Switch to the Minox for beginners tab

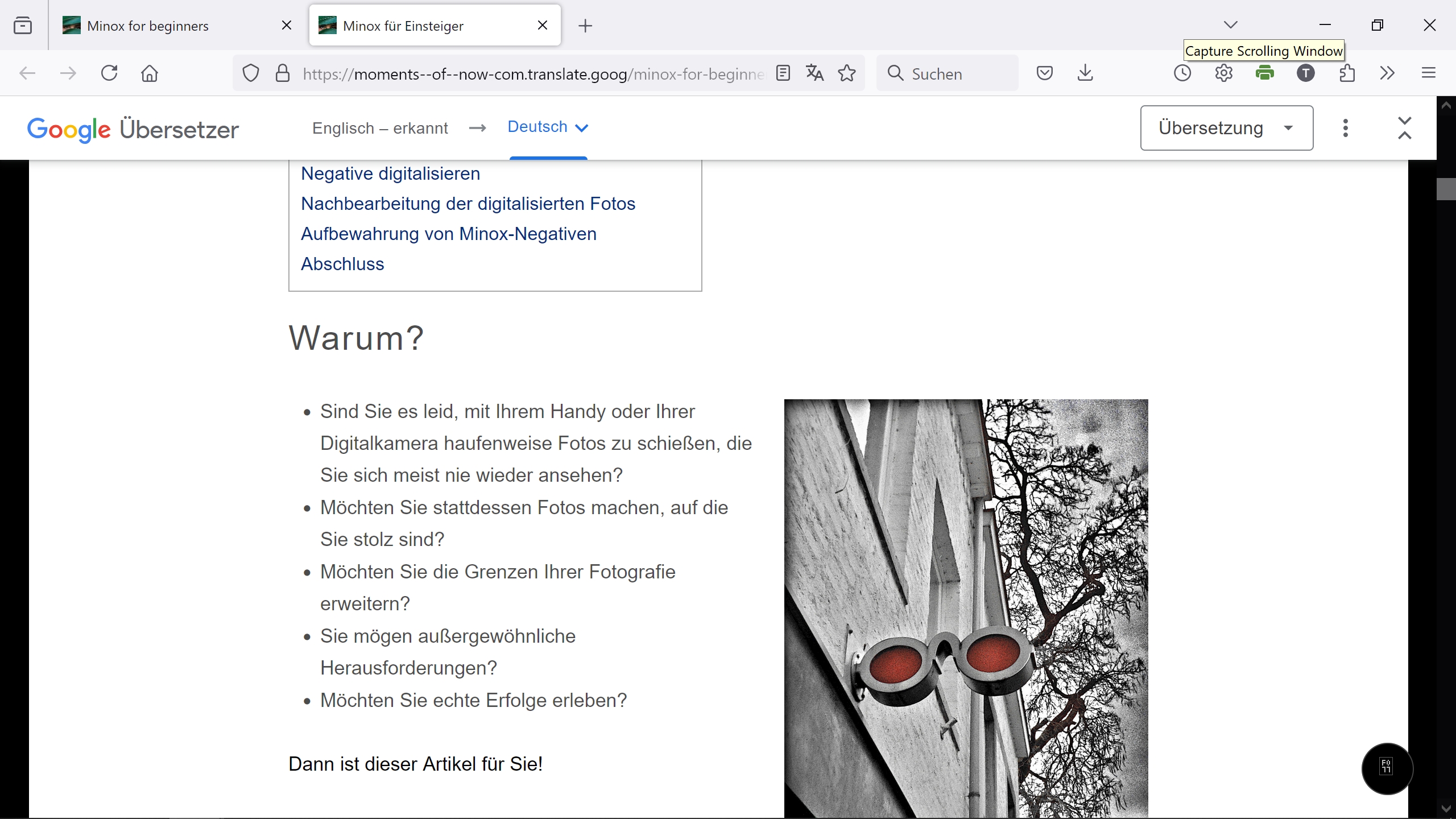point(148,26)
